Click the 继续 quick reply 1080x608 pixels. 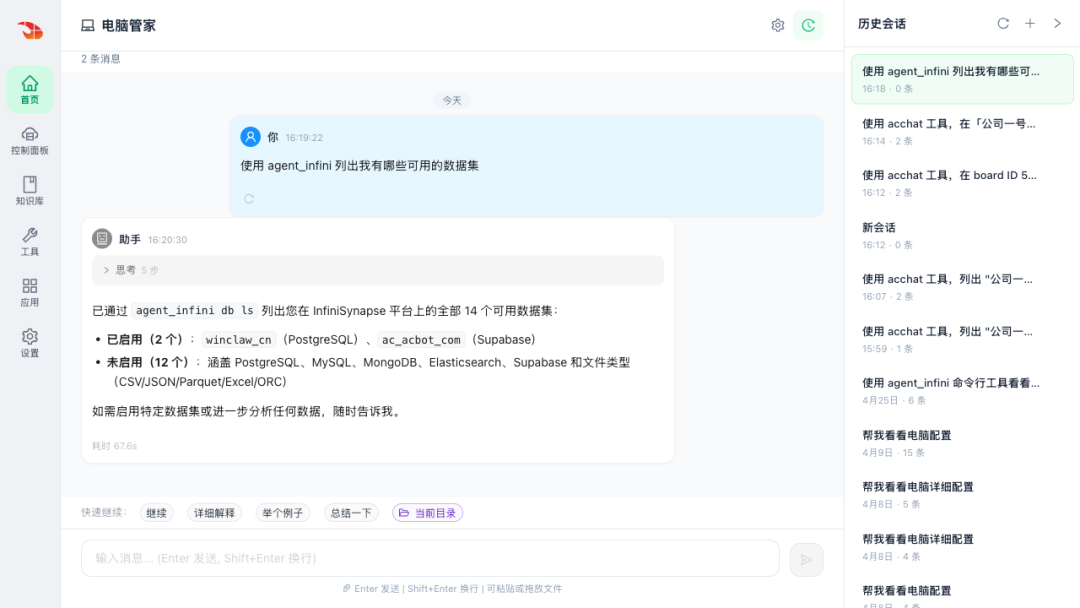click(x=156, y=513)
